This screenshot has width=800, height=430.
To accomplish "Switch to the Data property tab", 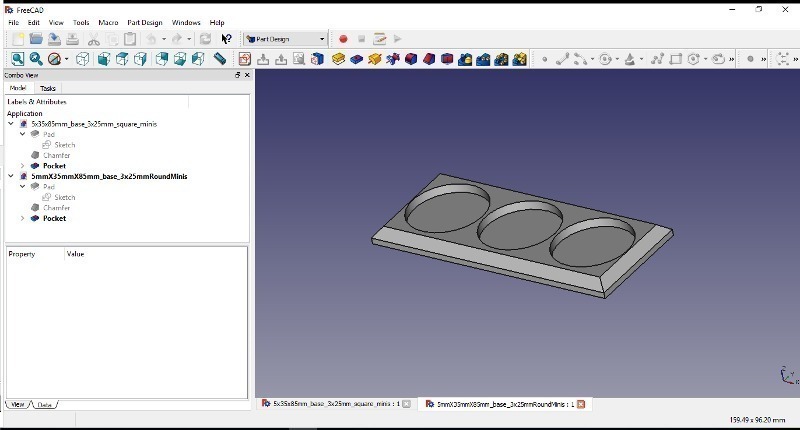I will [44, 405].
